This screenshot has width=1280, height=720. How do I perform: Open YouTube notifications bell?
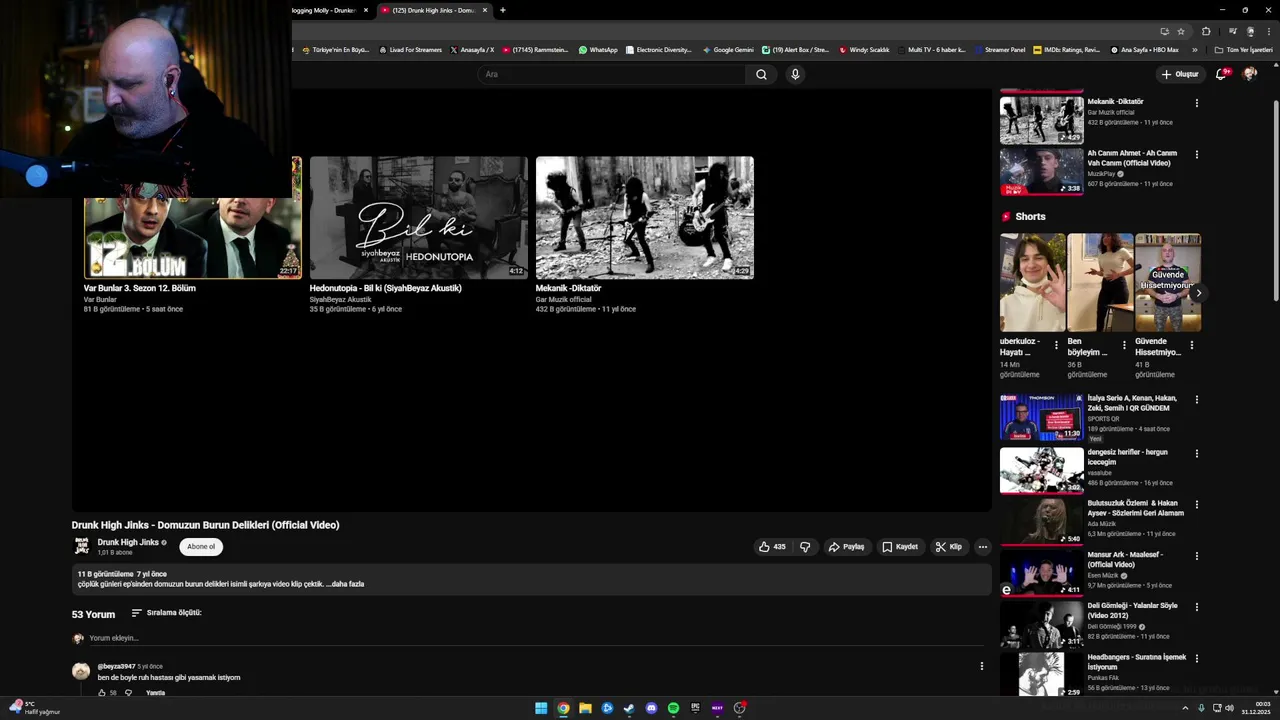pyautogui.click(x=1221, y=74)
